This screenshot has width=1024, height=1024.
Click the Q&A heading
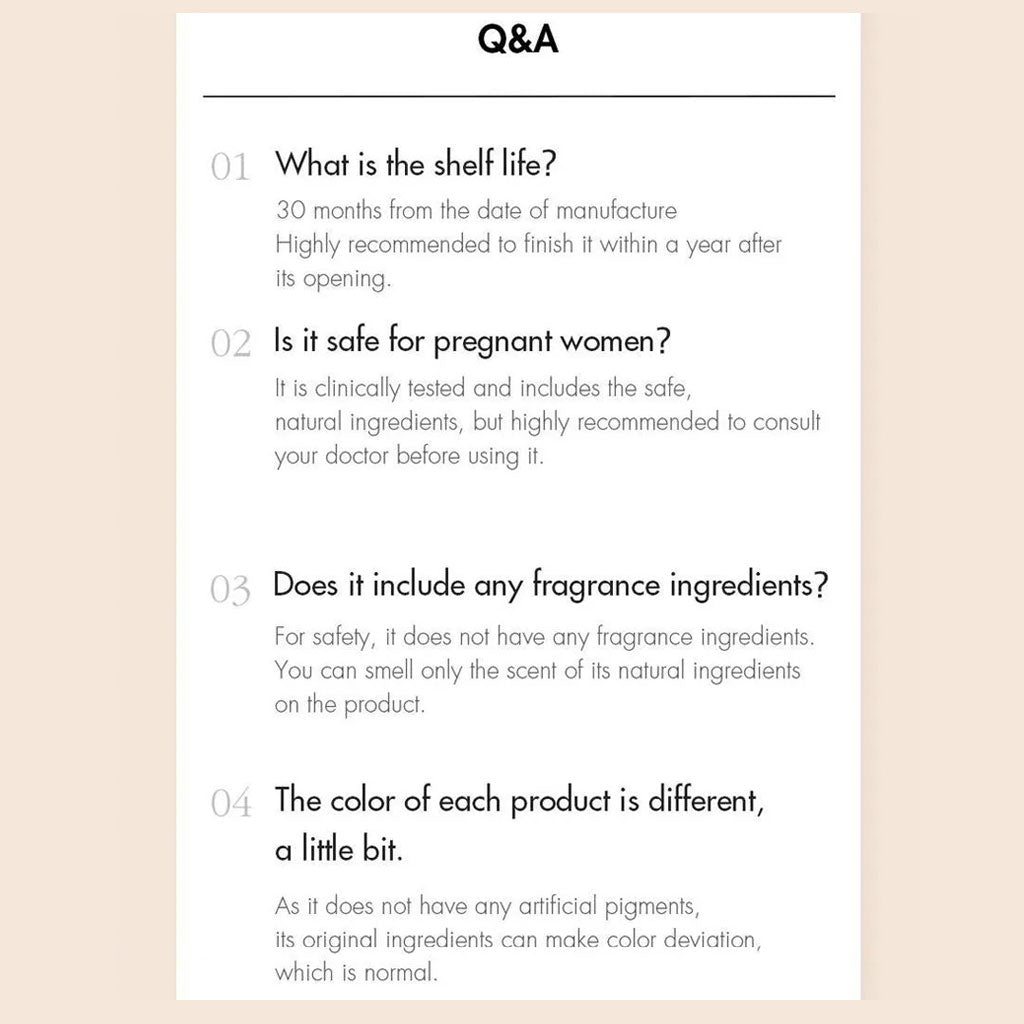(x=518, y=41)
